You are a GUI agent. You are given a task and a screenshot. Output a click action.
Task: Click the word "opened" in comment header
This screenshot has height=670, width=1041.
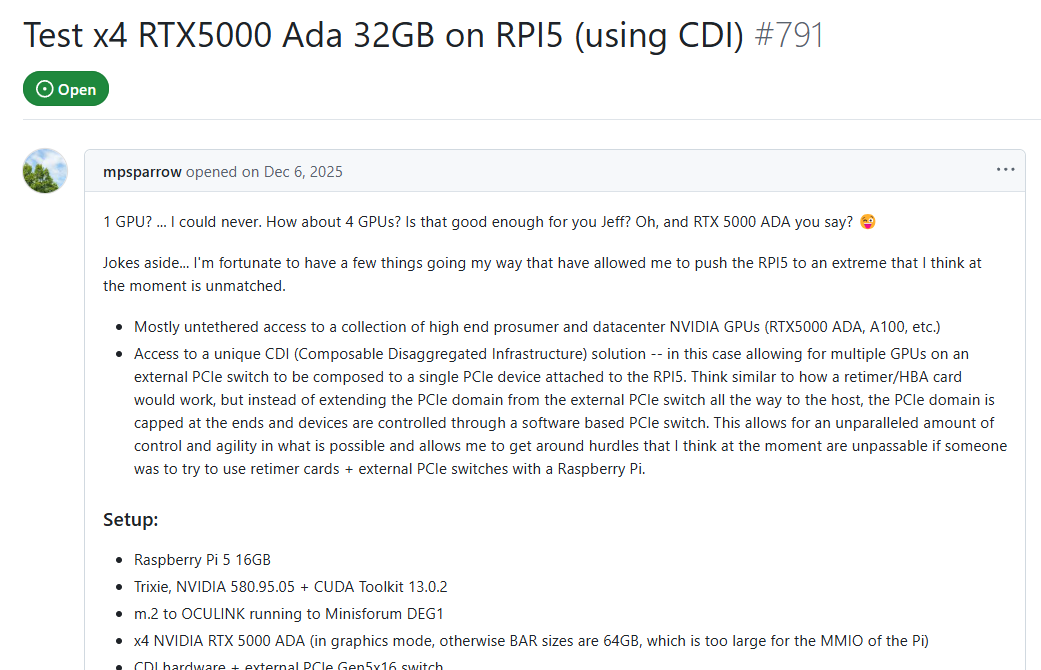point(211,172)
